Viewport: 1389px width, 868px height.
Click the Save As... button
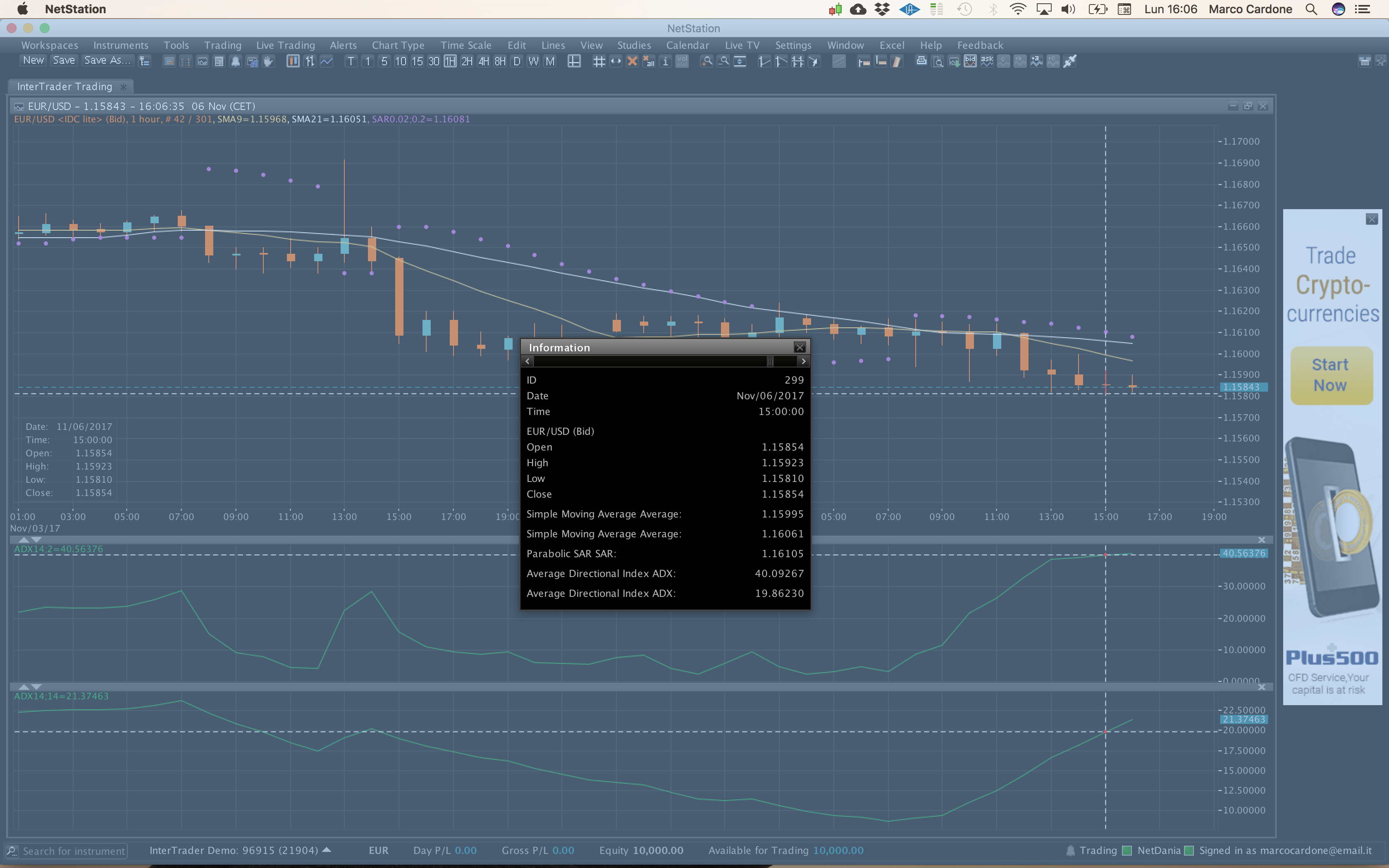click(x=107, y=60)
